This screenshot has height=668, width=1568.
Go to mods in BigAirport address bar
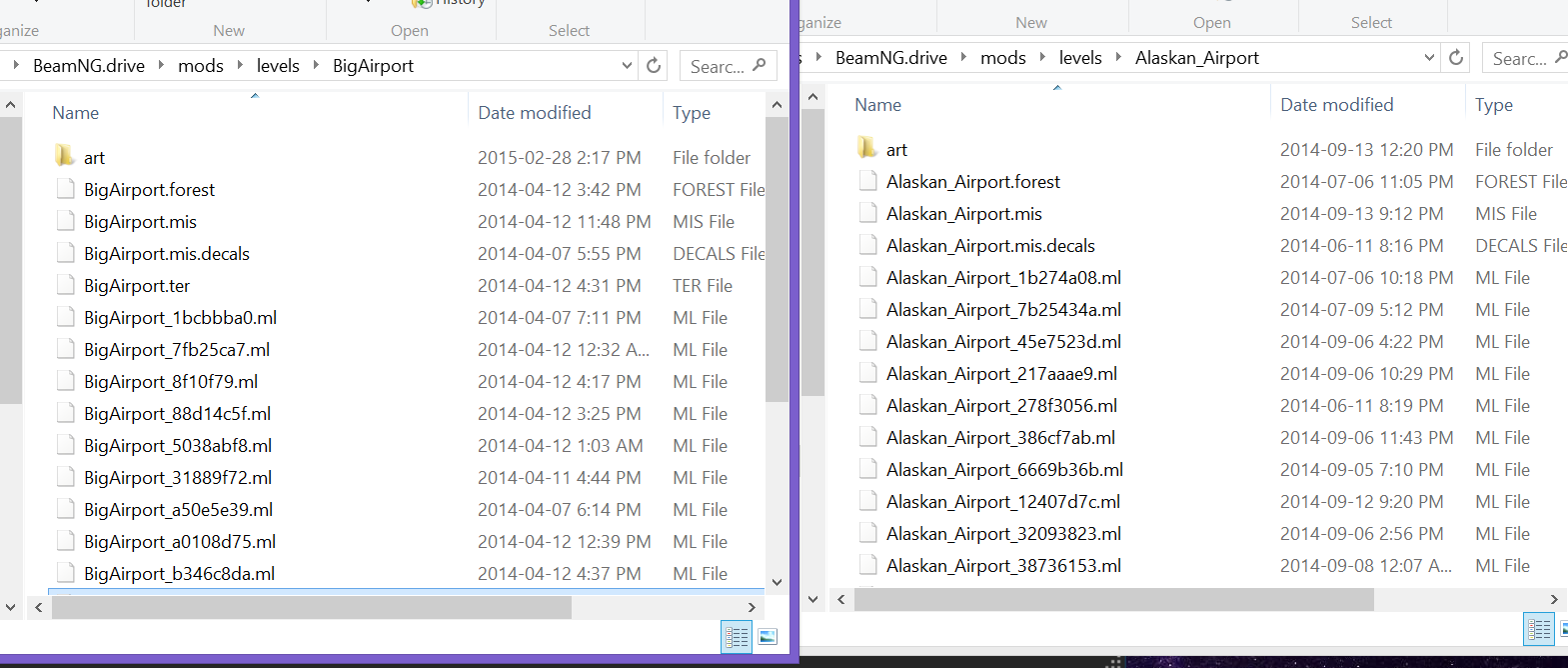pos(201,66)
